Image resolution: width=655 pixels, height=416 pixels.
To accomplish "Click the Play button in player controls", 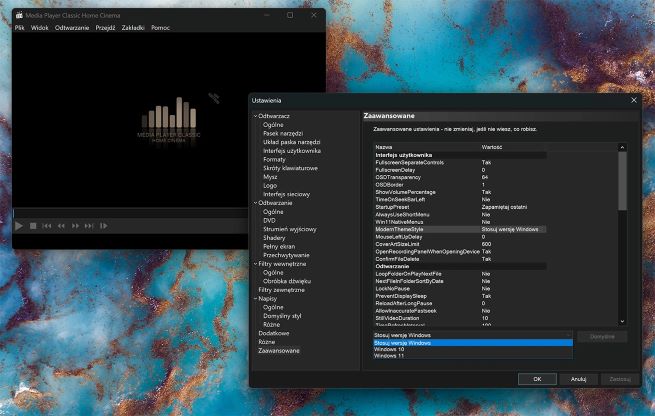I will coord(19,226).
